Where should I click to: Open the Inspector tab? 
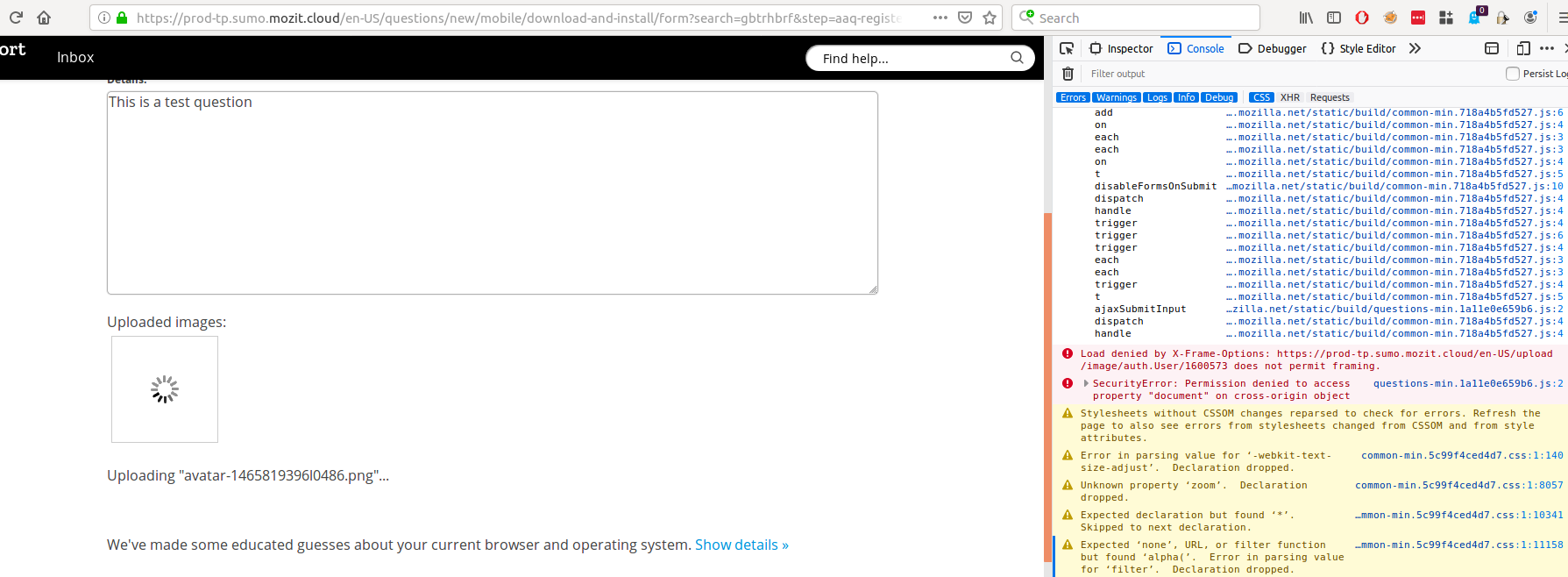coord(1121,48)
